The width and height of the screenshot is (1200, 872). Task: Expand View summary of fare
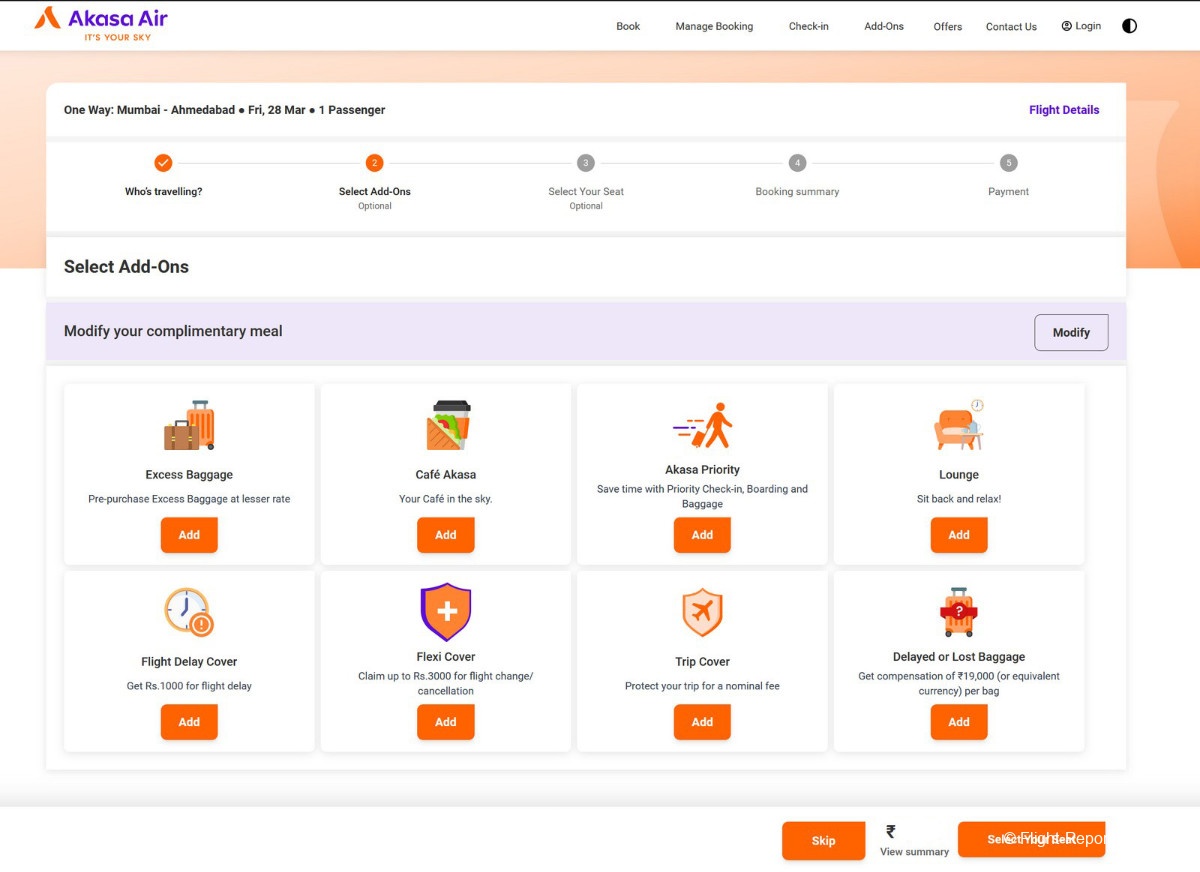click(x=914, y=852)
